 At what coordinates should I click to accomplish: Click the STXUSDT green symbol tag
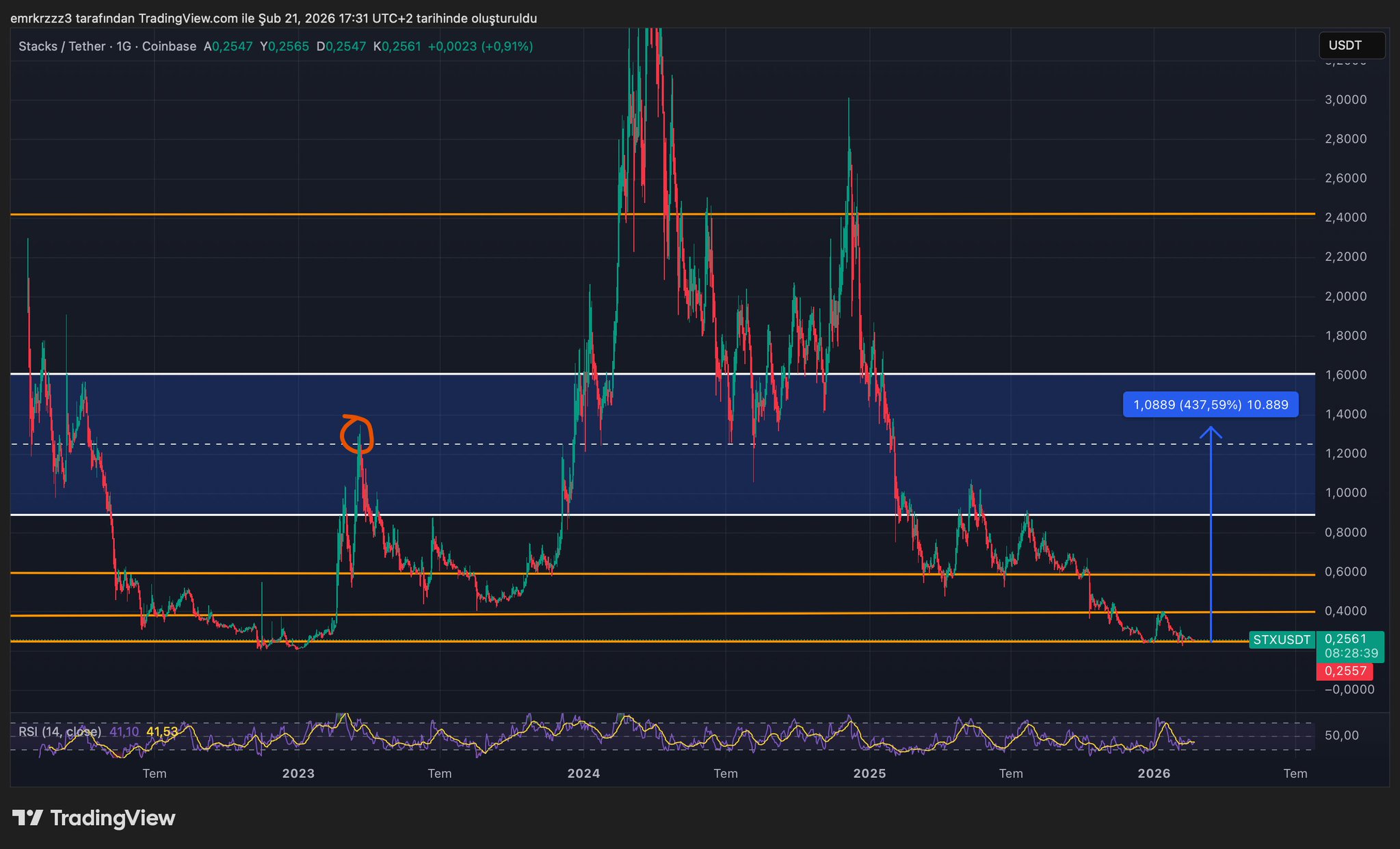(x=1281, y=640)
